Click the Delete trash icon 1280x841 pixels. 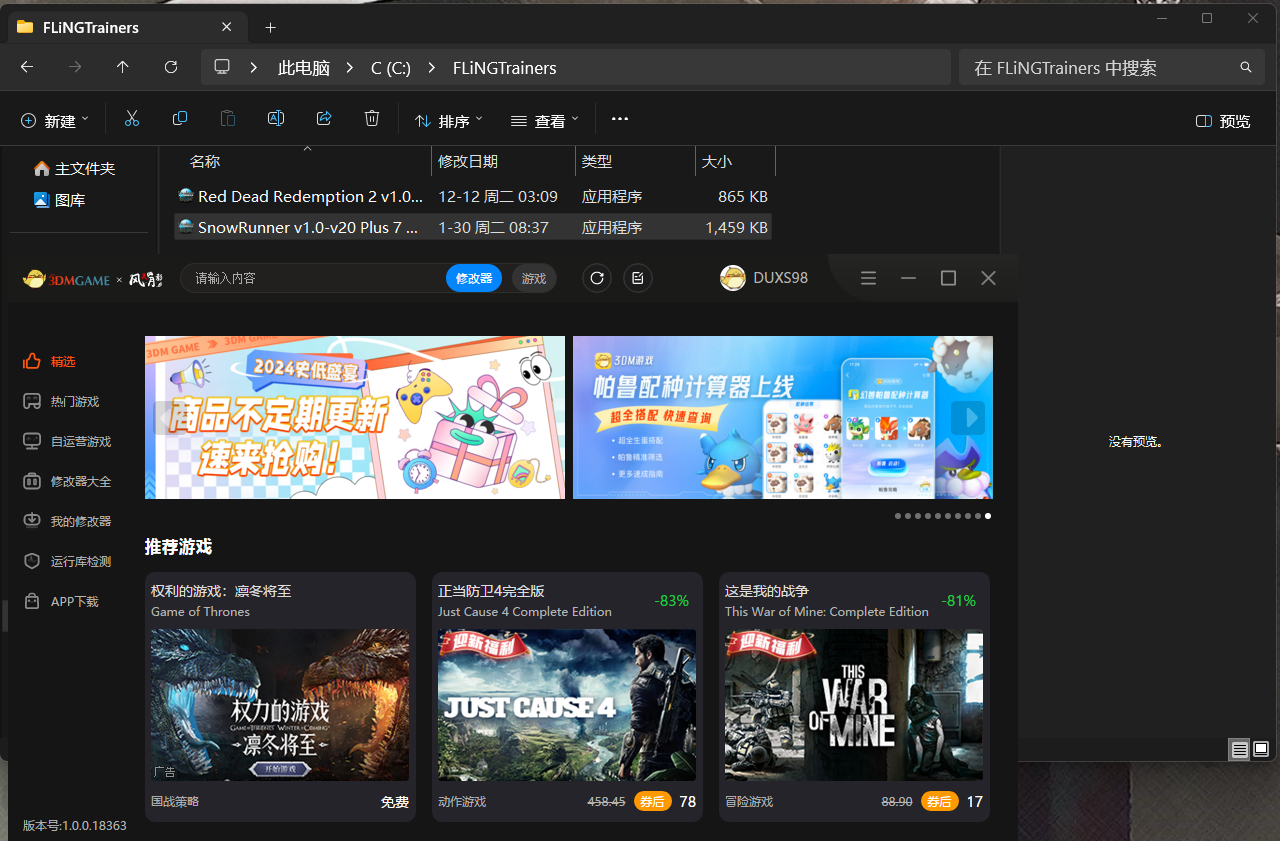[372, 119]
